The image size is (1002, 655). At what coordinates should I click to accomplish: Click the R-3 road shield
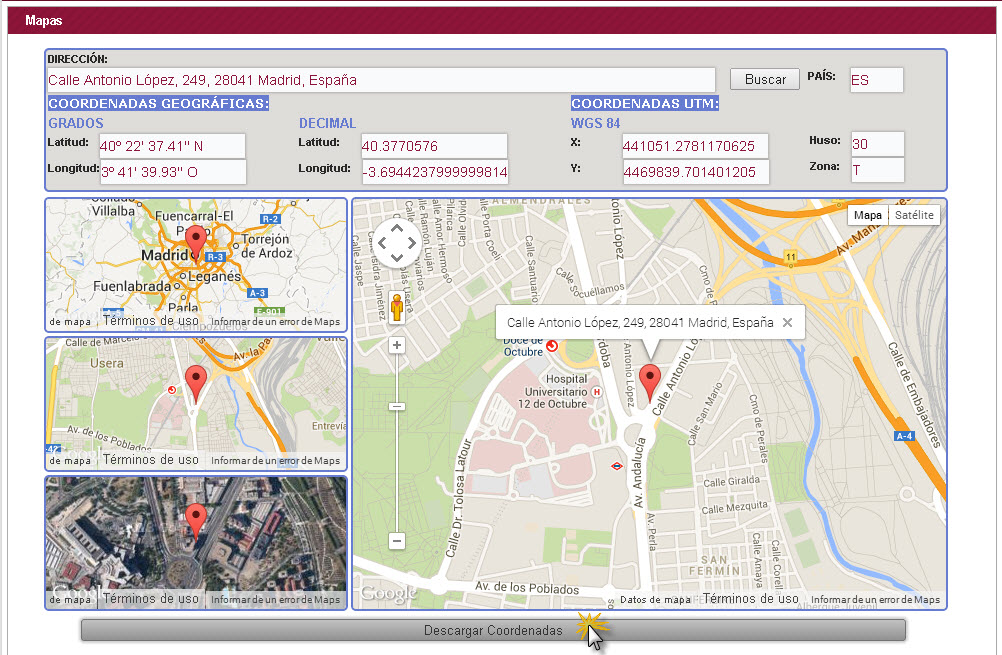pyautogui.click(x=215, y=257)
